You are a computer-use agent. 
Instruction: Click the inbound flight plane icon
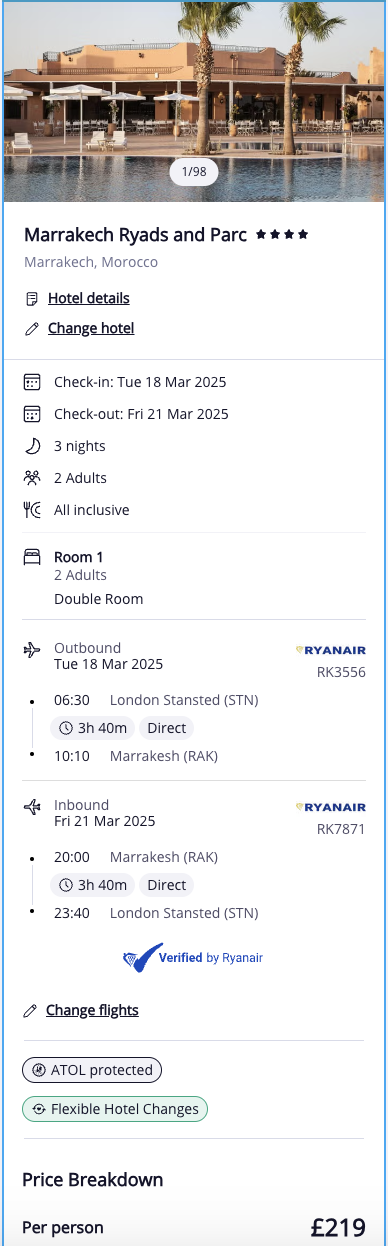coord(32,806)
